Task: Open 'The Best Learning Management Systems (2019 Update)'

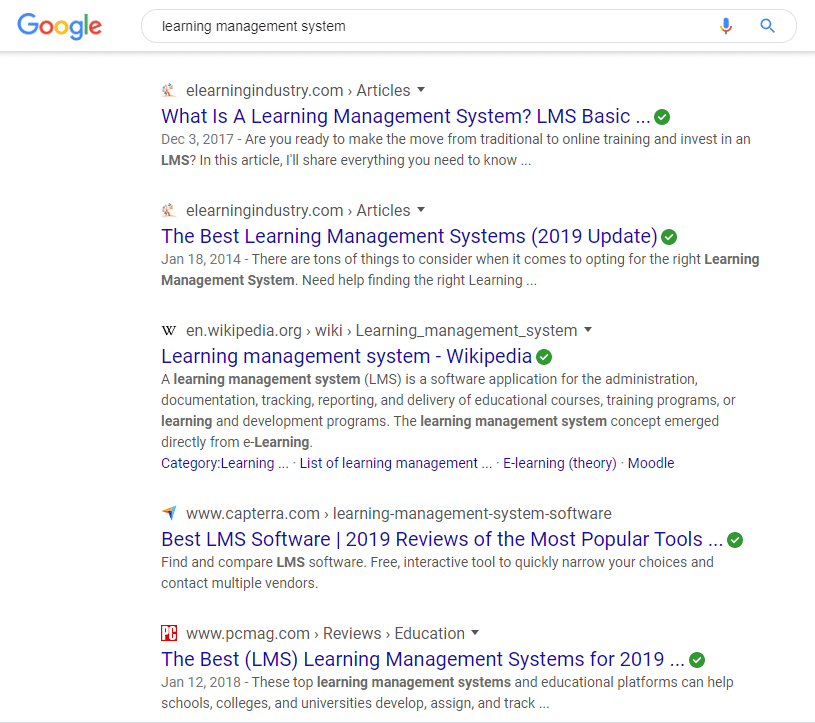Action: pyautogui.click(x=409, y=236)
